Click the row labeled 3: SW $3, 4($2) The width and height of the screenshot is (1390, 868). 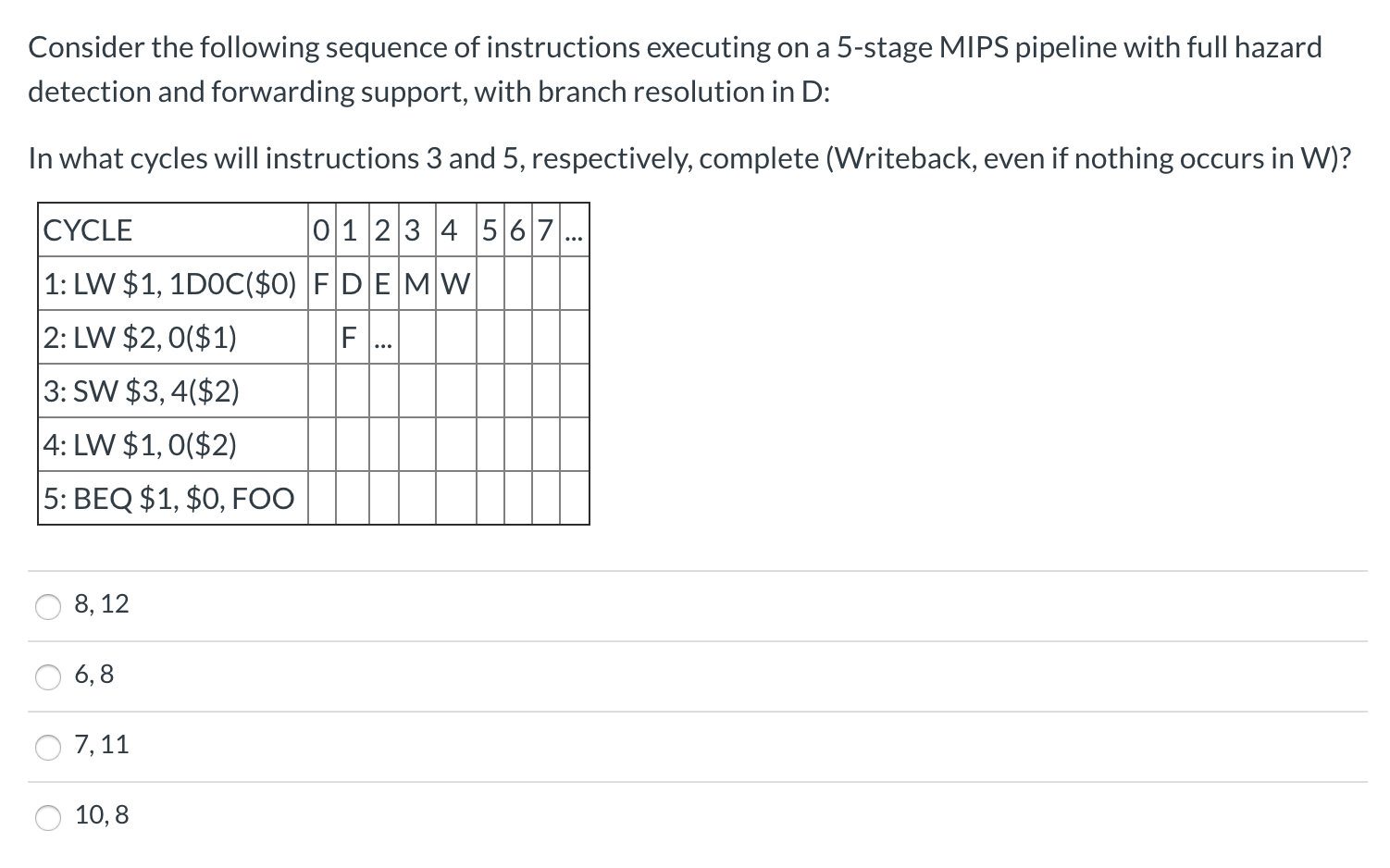142,391
